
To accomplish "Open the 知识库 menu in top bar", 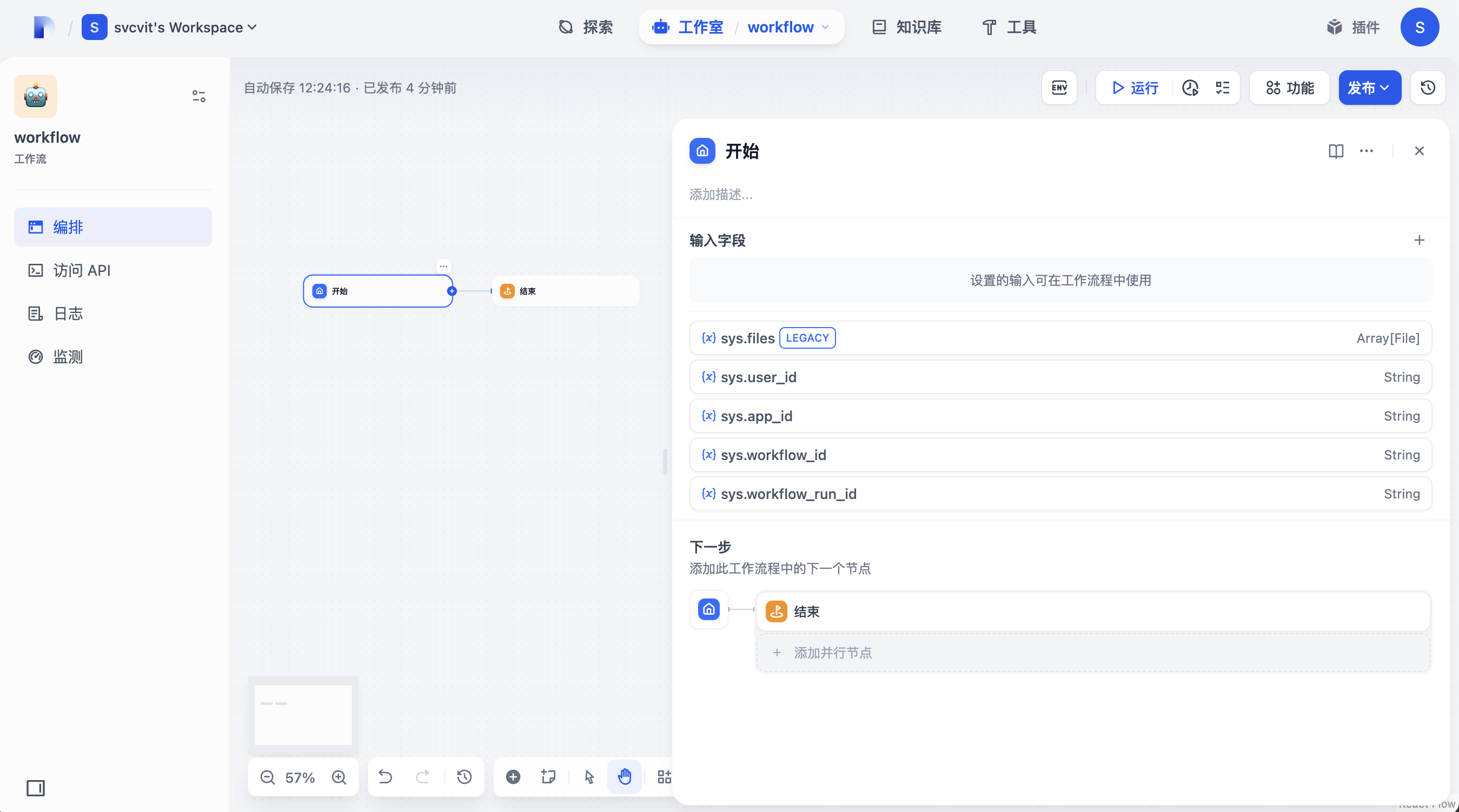I will (905, 27).
